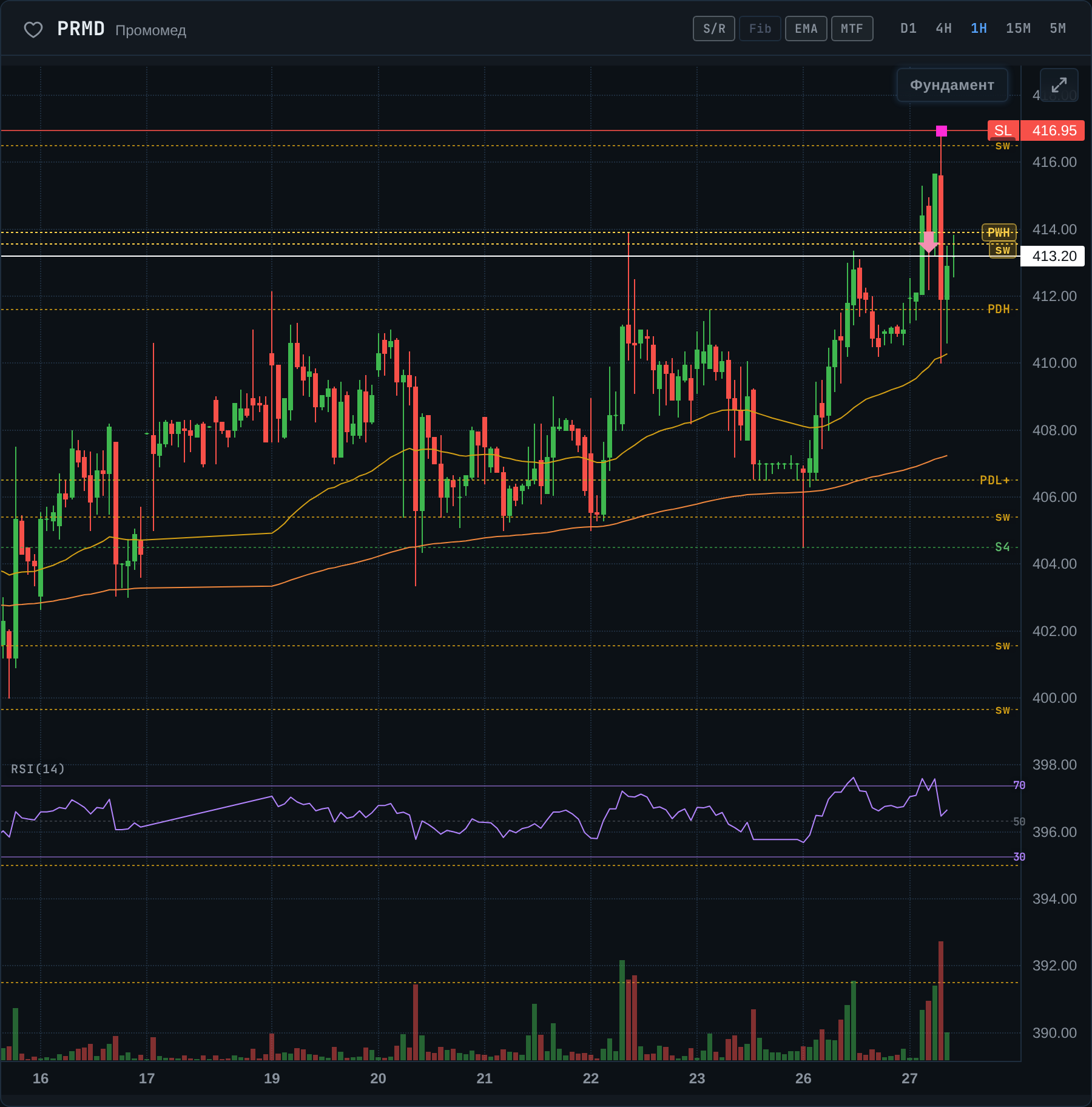Click the RSI 70 overbought label

(1019, 785)
